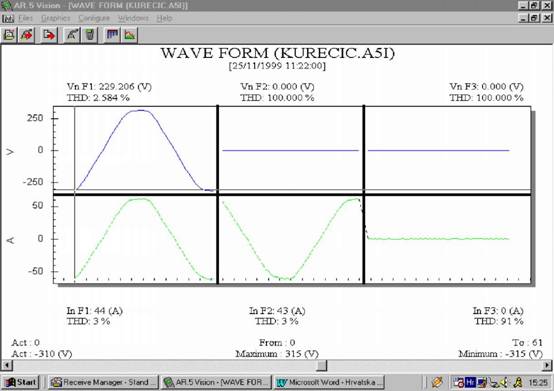Open the green area chart toolbar icon
554x391 pixels.
pyautogui.click(x=130, y=35)
